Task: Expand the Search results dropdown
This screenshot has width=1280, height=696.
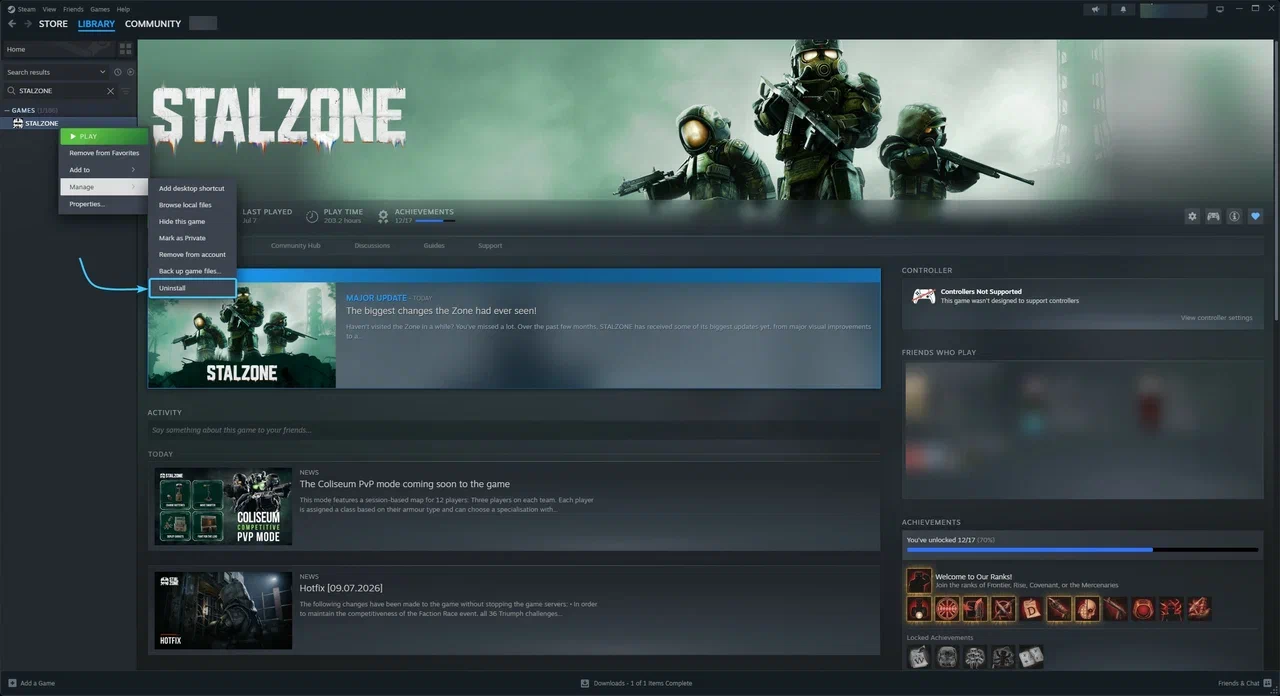Action: click(x=56, y=72)
